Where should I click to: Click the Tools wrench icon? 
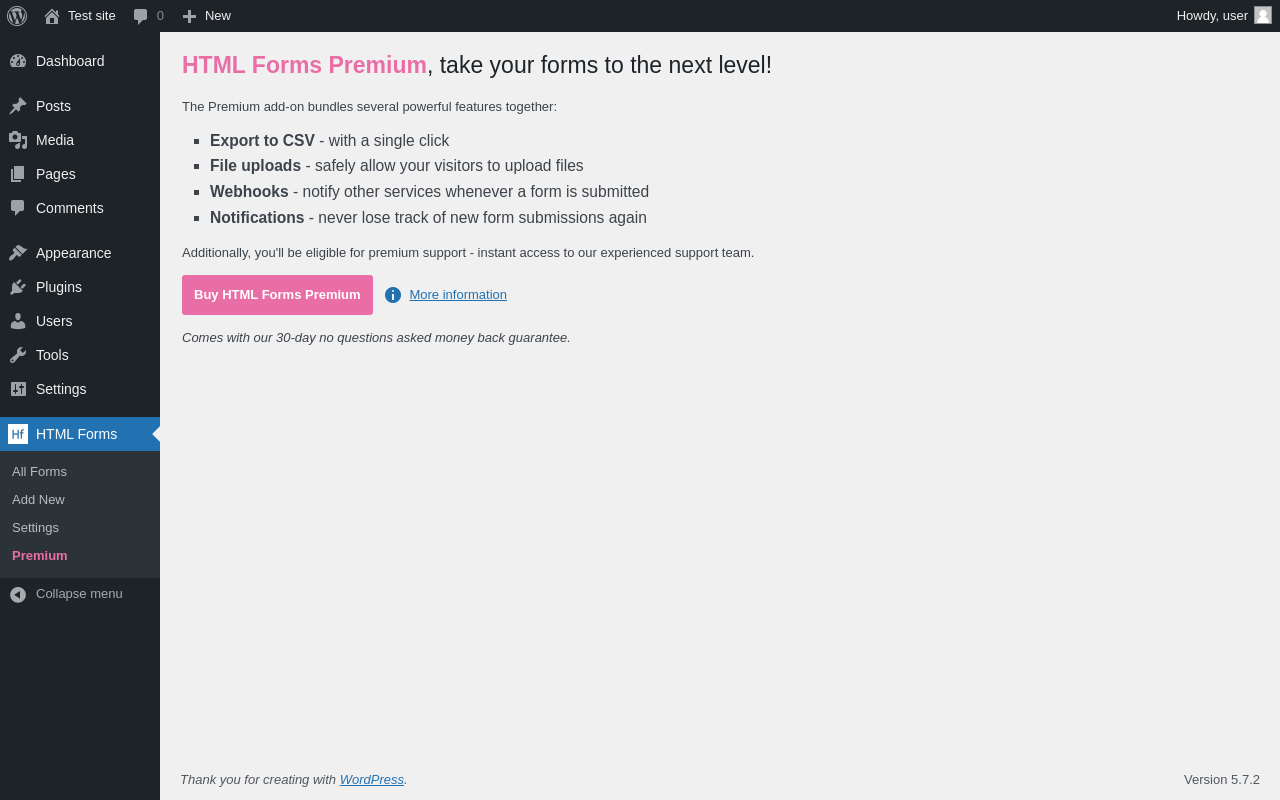pyautogui.click(x=18, y=355)
